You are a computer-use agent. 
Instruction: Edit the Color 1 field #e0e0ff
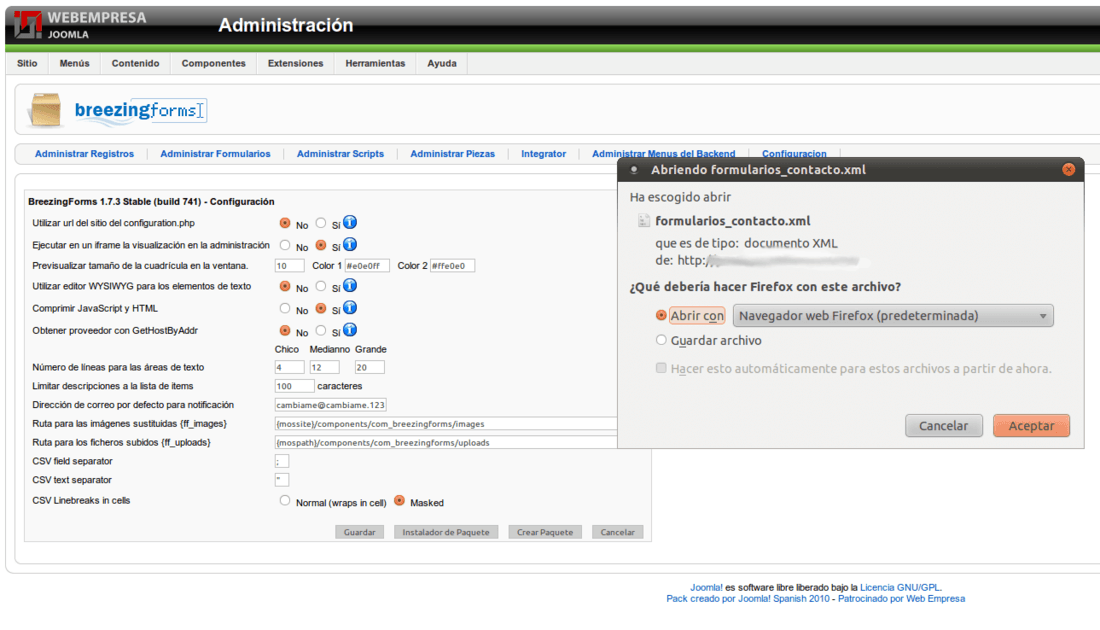(367, 266)
